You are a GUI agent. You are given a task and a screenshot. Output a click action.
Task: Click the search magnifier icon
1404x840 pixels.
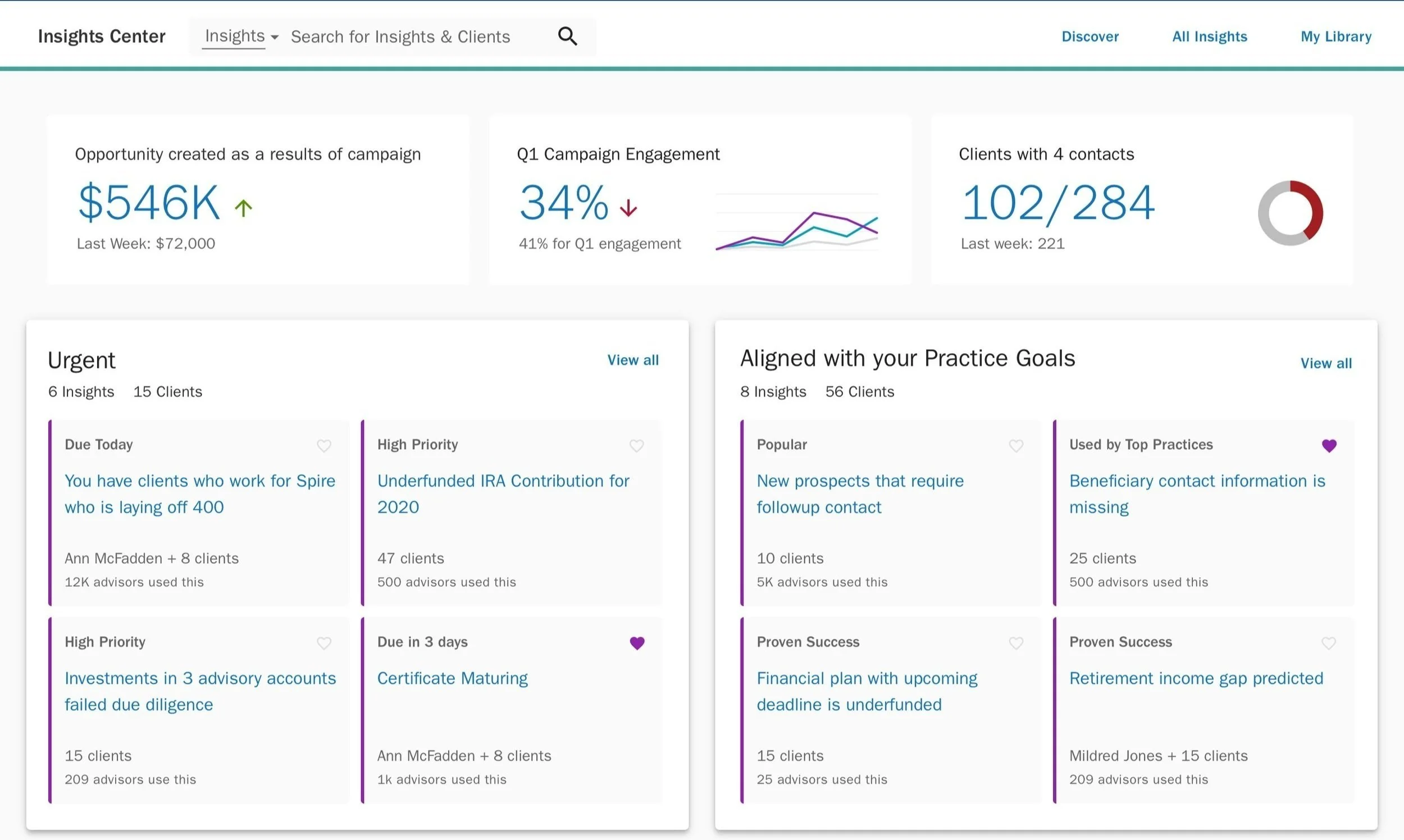567,36
